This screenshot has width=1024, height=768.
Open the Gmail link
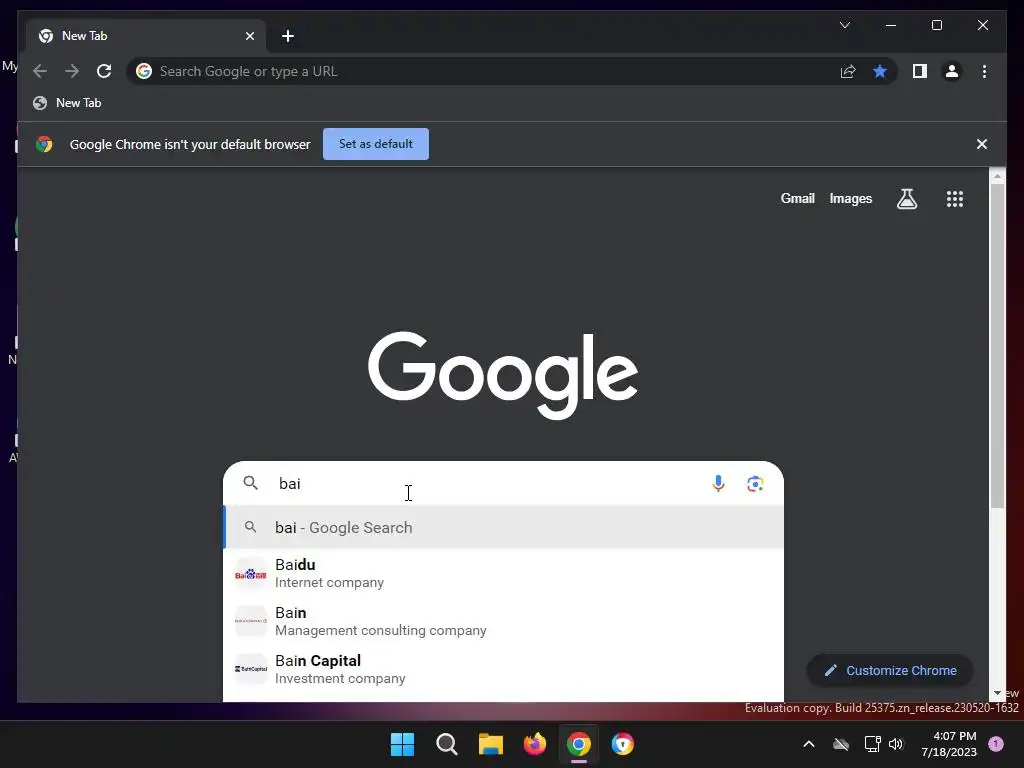pyautogui.click(x=797, y=199)
